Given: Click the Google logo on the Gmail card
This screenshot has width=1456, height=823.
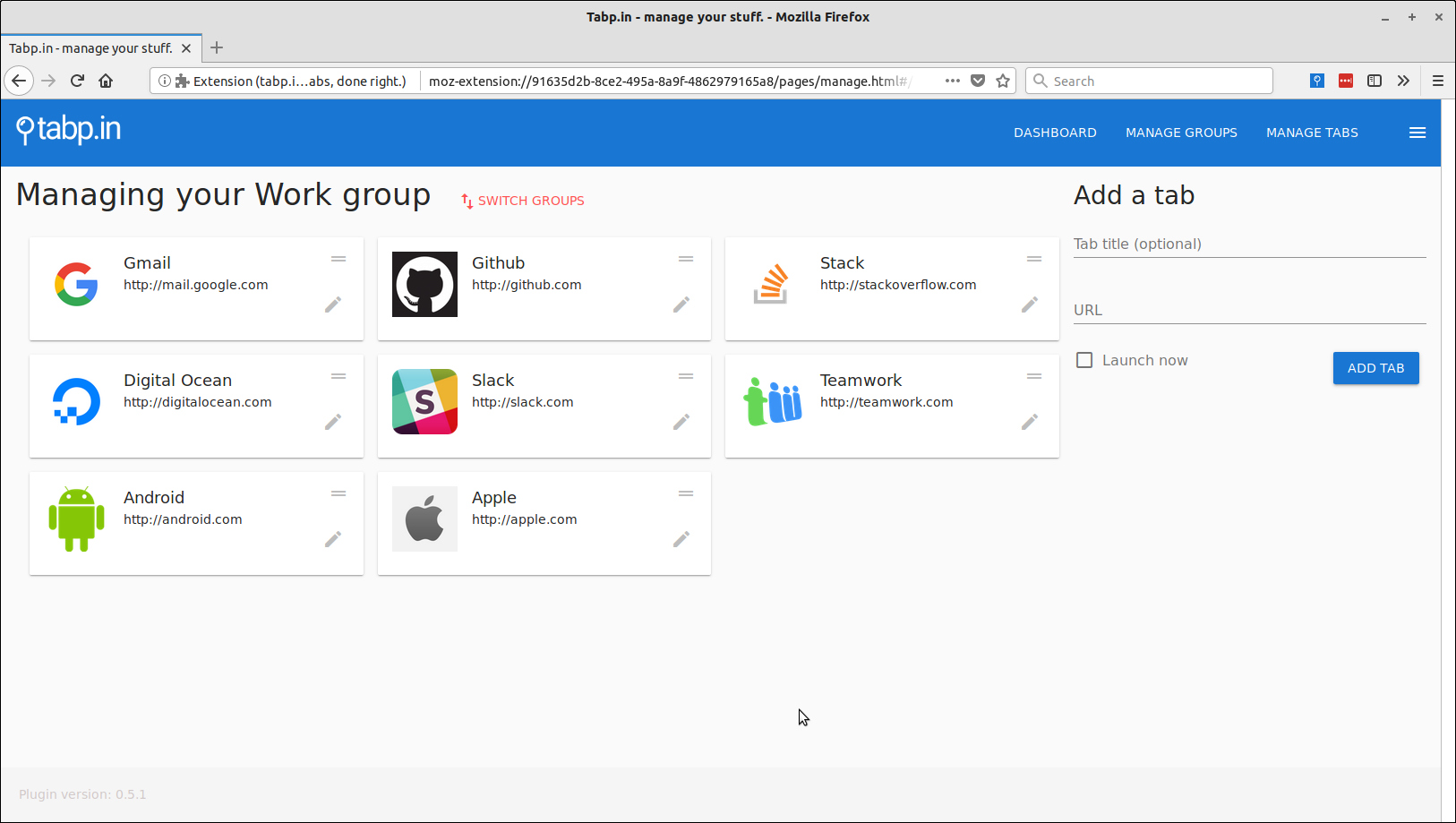Looking at the screenshot, I should pyautogui.click(x=76, y=285).
